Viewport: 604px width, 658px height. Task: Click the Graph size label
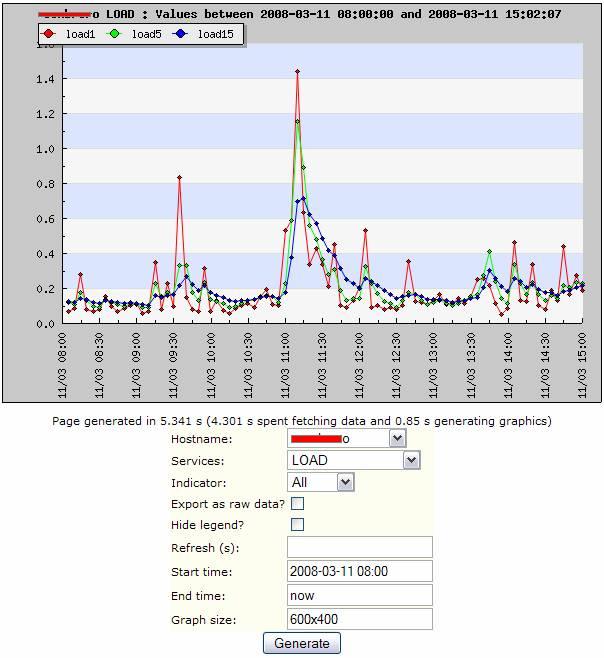click(204, 620)
